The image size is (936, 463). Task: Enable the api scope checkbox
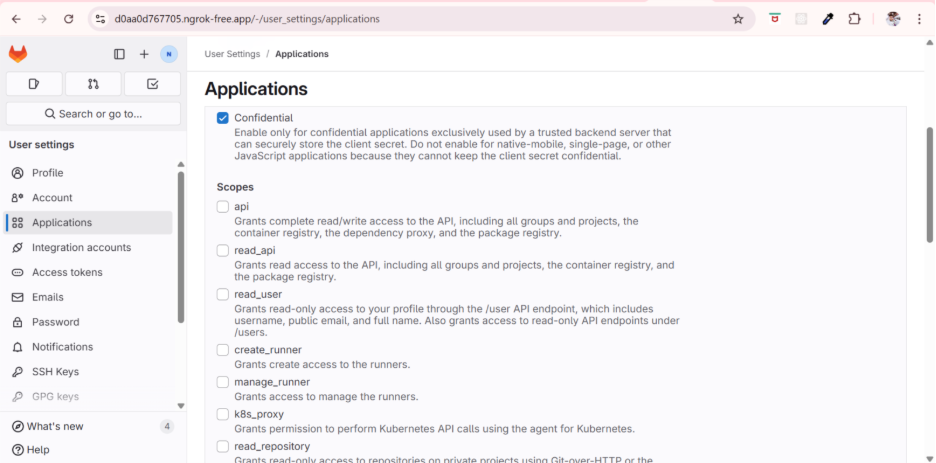(x=223, y=207)
